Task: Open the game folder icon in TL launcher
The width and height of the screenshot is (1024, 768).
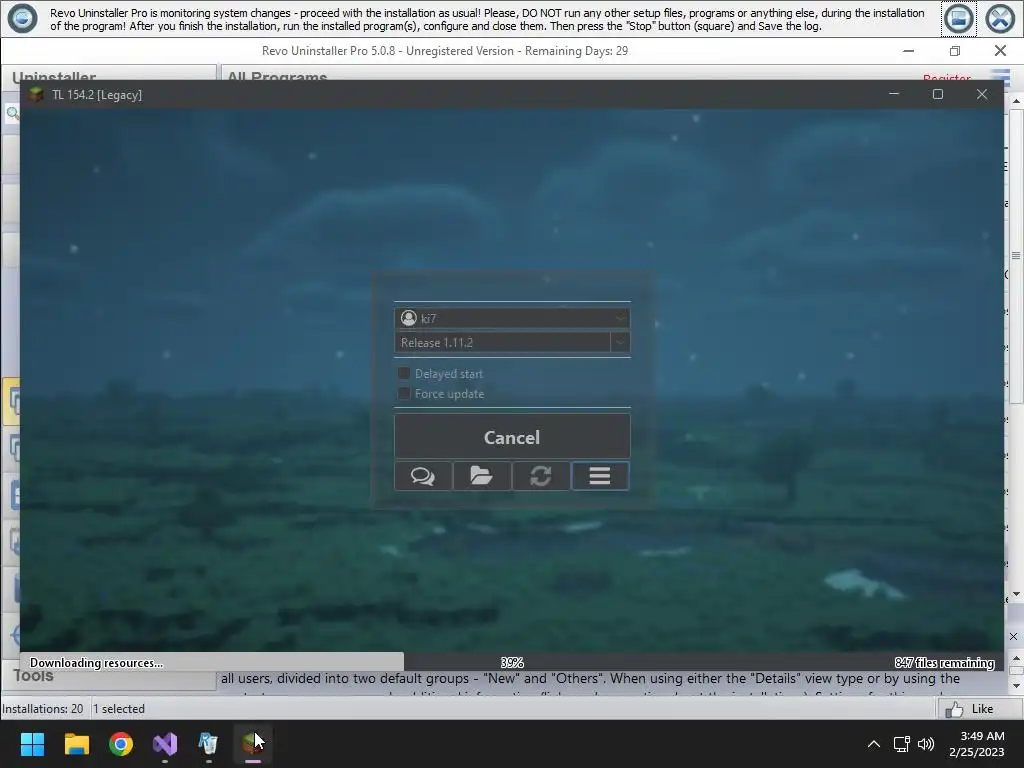Action: coord(482,475)
